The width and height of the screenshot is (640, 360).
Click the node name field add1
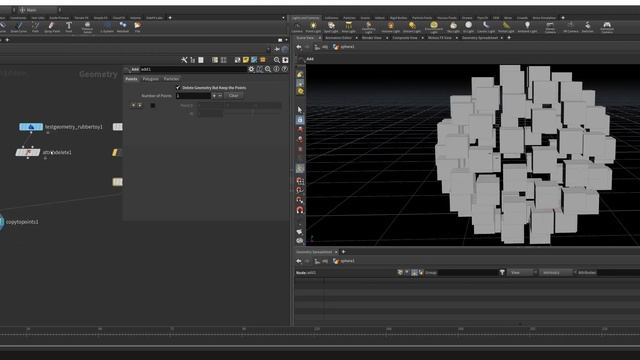tap(194, 69)
